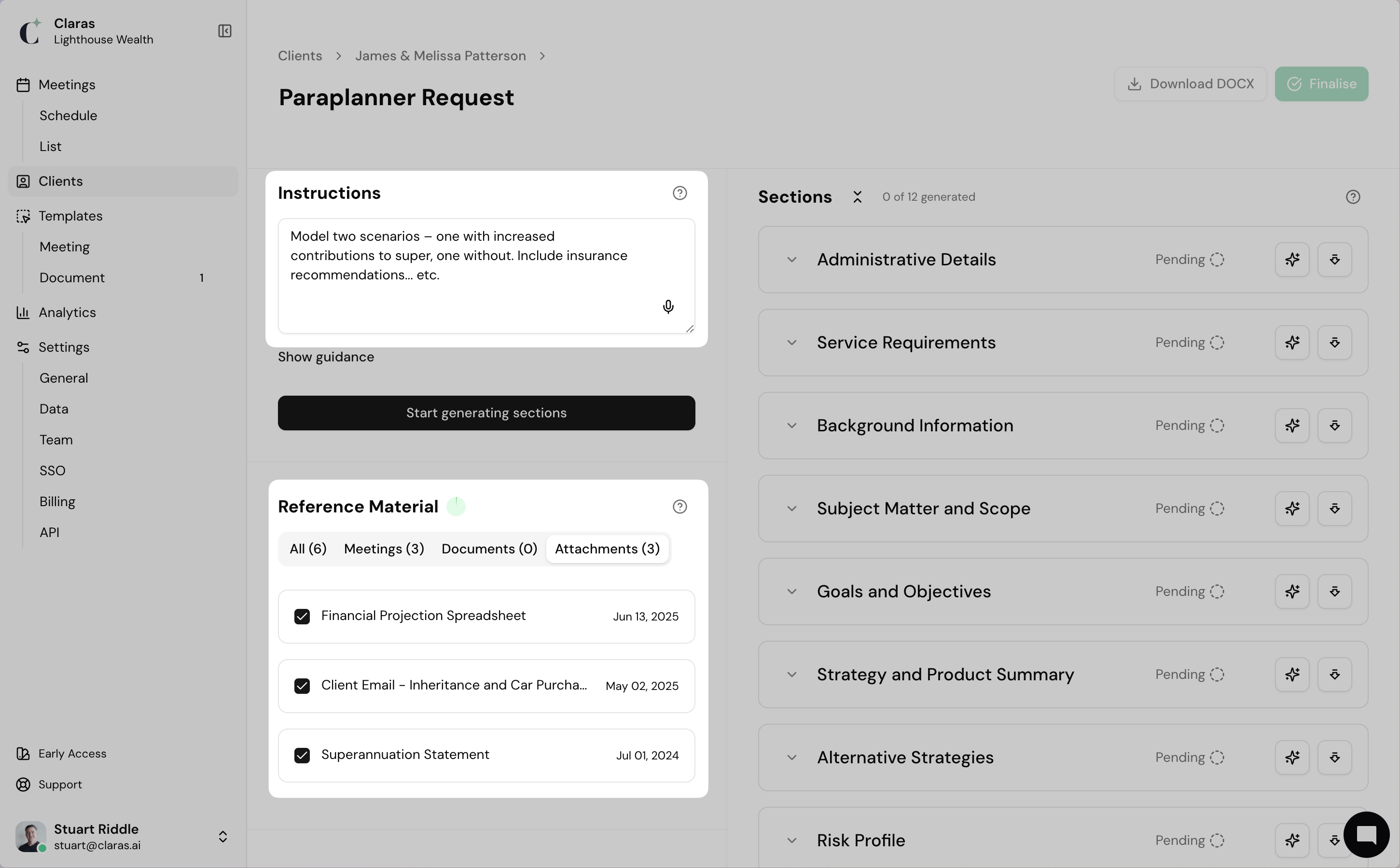1400x868 pixels.
Task: Select Attachments (3) tab
Action: pos(607,549)
